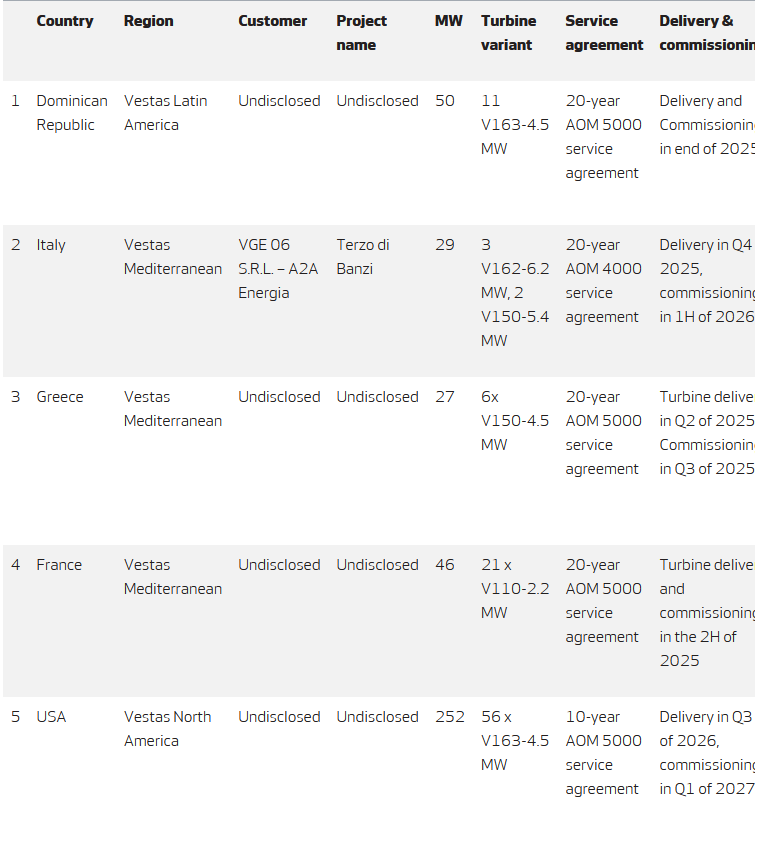Select the Vestas Latin America region cell
The height and width of the screenshot is (864, 762).
coord(165,113)
